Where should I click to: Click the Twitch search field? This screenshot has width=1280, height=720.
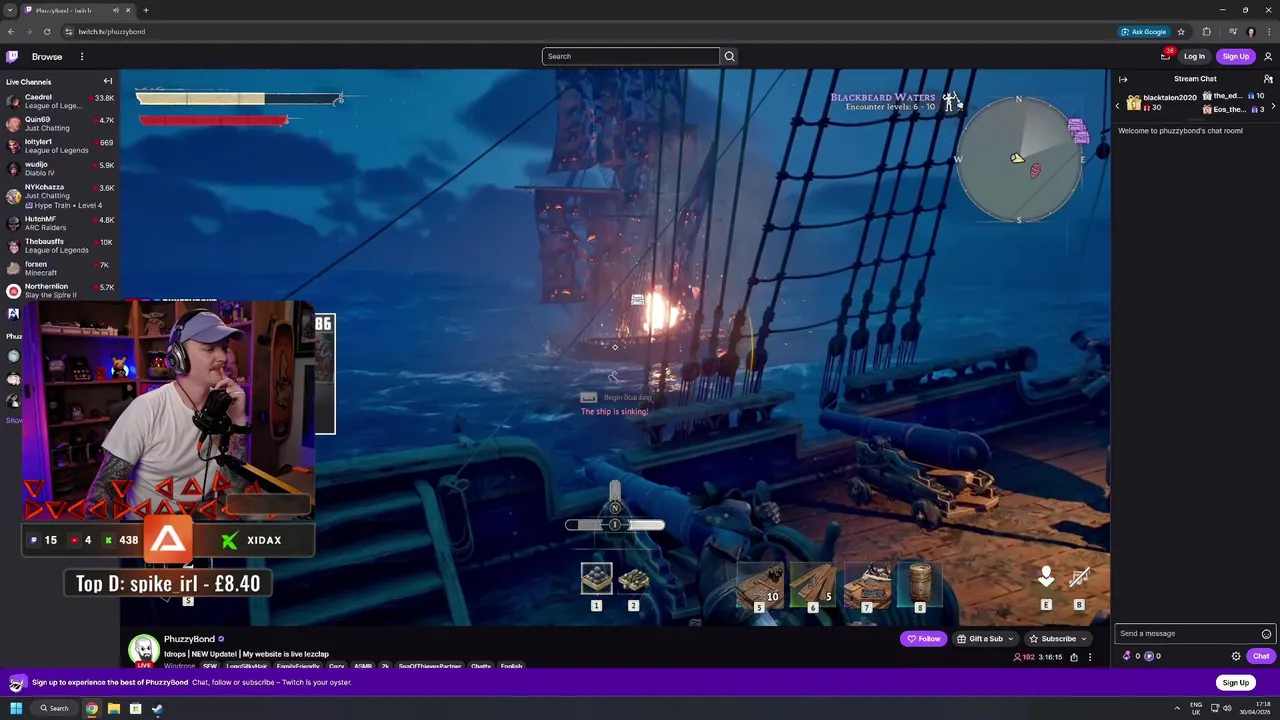pos(630,56)
